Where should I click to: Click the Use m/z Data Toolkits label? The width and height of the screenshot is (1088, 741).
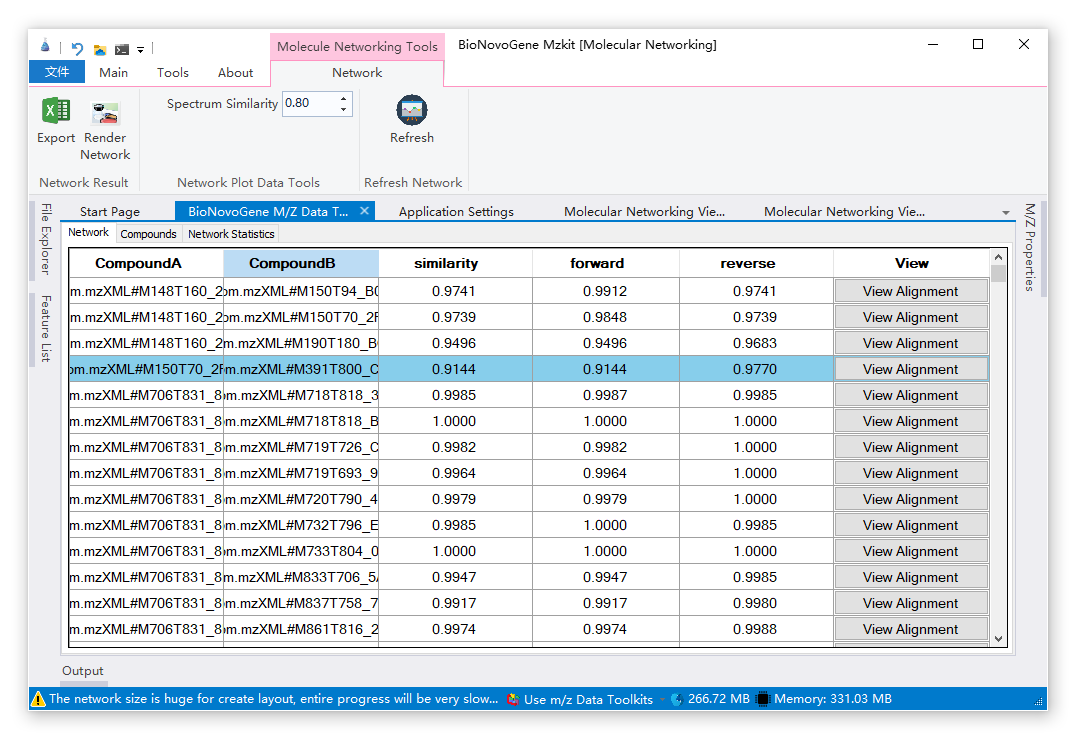coord(588,699)
